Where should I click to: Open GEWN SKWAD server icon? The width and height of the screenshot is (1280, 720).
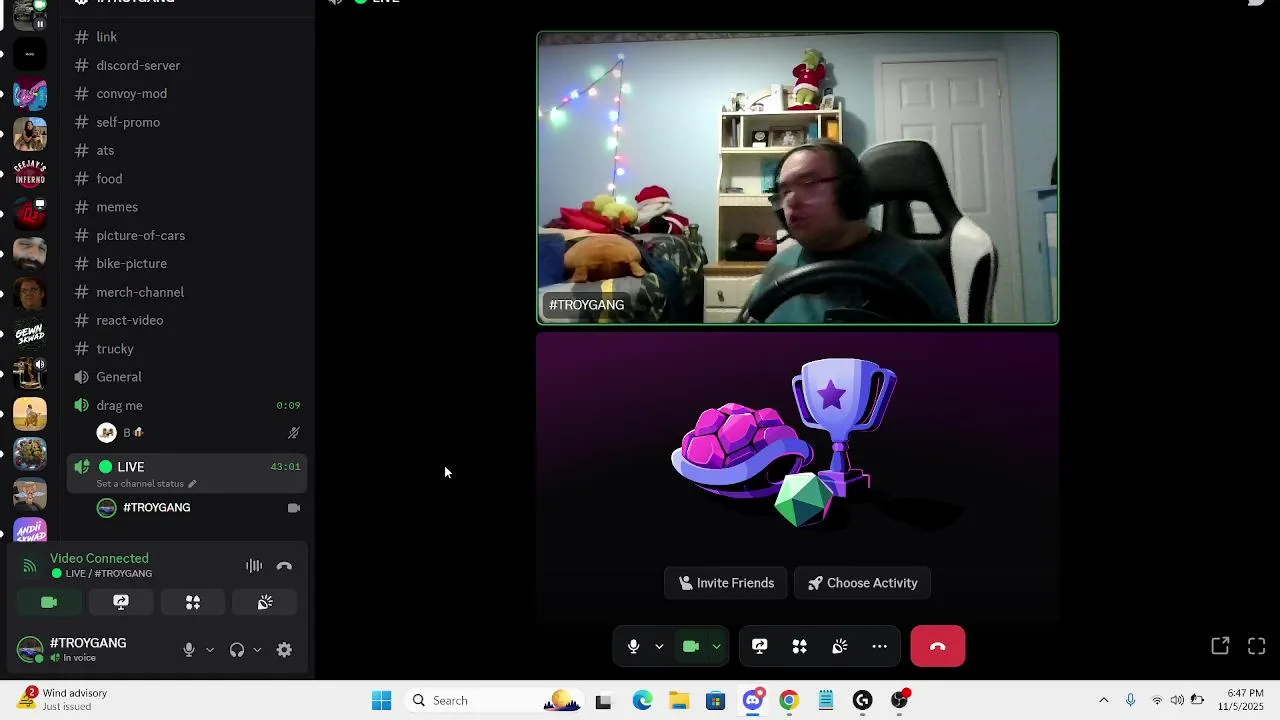coord(30,334)
